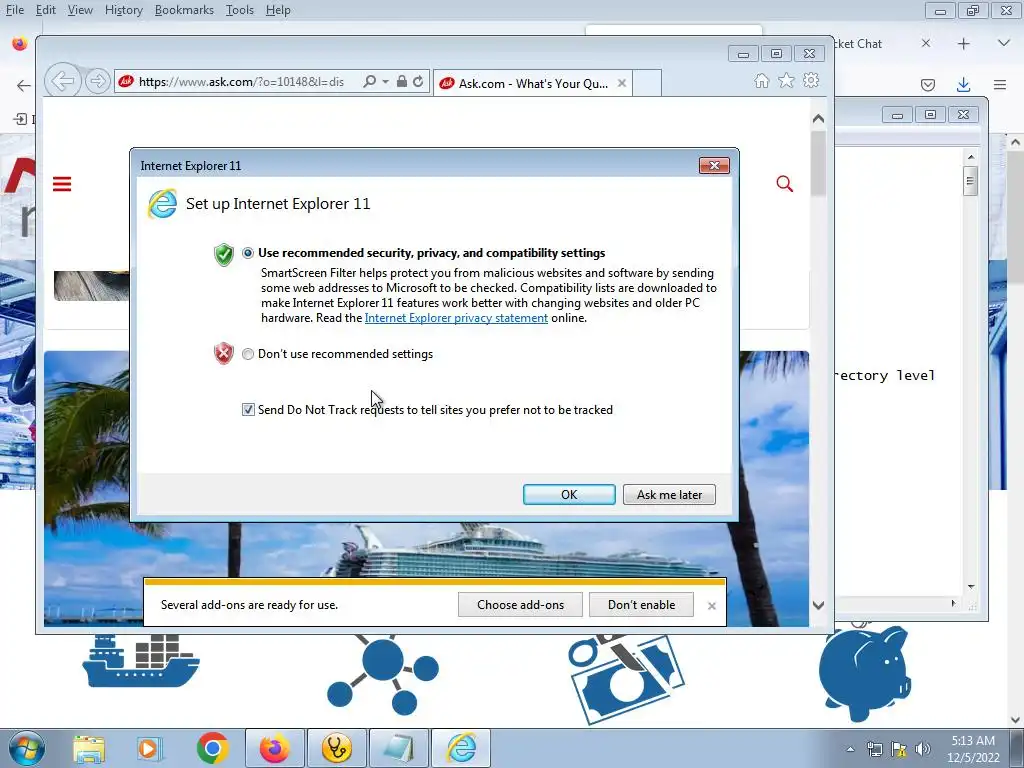The image size is (1024, 768).
Task: Click the search magnifier in IE address bar
Action: (369, 81)
